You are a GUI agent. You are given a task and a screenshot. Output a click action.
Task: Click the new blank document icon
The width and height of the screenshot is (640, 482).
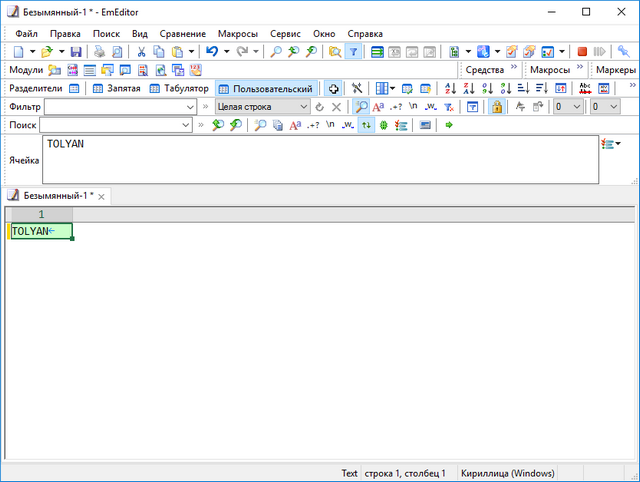click(19, 51)
